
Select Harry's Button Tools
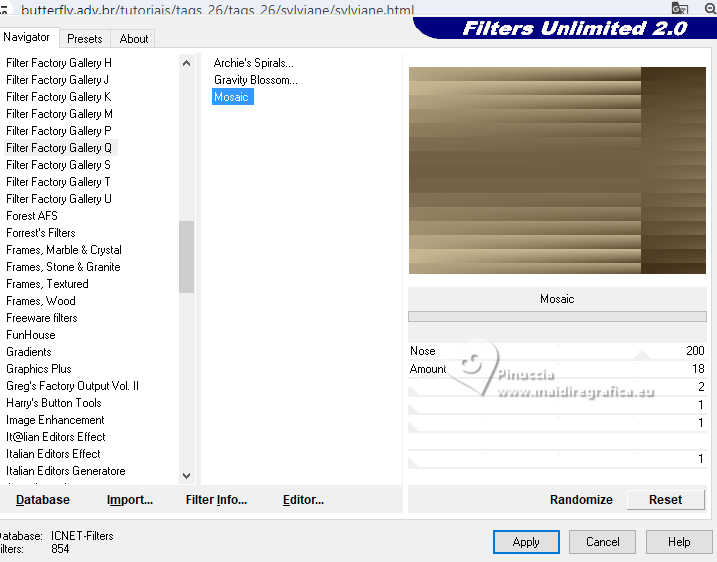point(54,403)
